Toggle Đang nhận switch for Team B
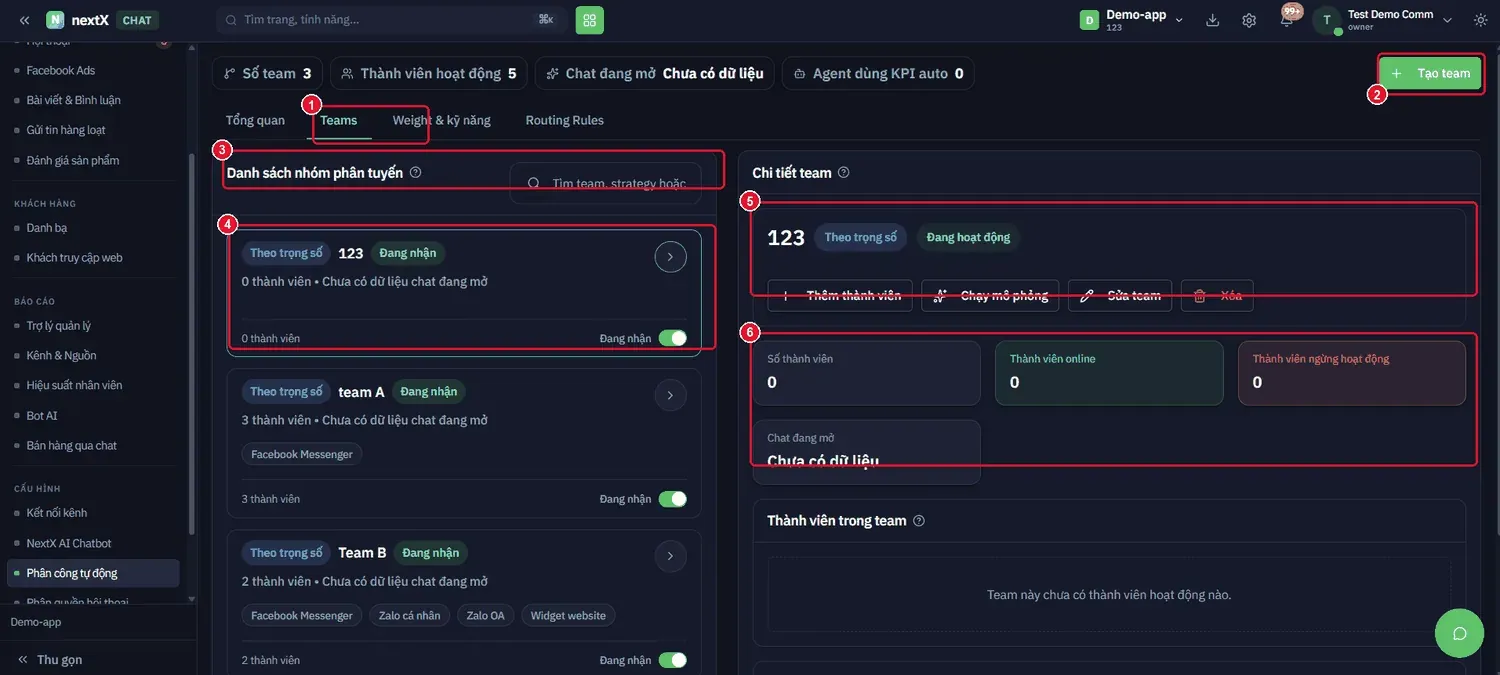Screen dimensions: 1500x675 pos(673,660)
